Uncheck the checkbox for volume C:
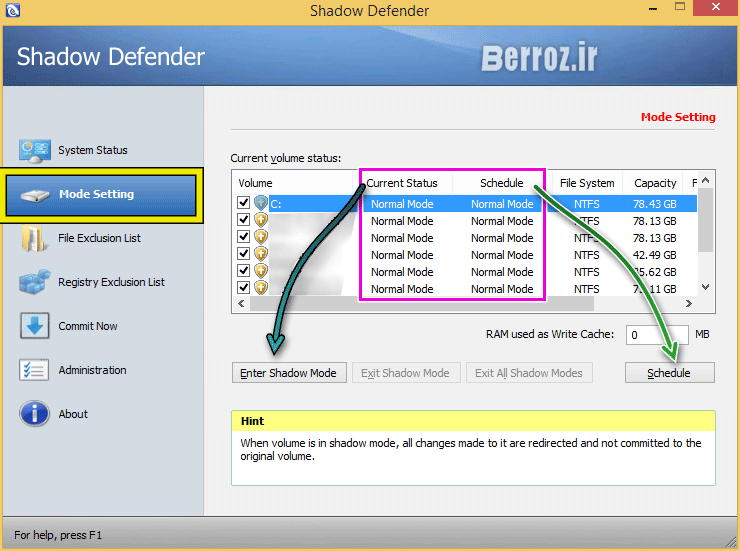The width and height of the screenshot is (740, 551). 244,203
